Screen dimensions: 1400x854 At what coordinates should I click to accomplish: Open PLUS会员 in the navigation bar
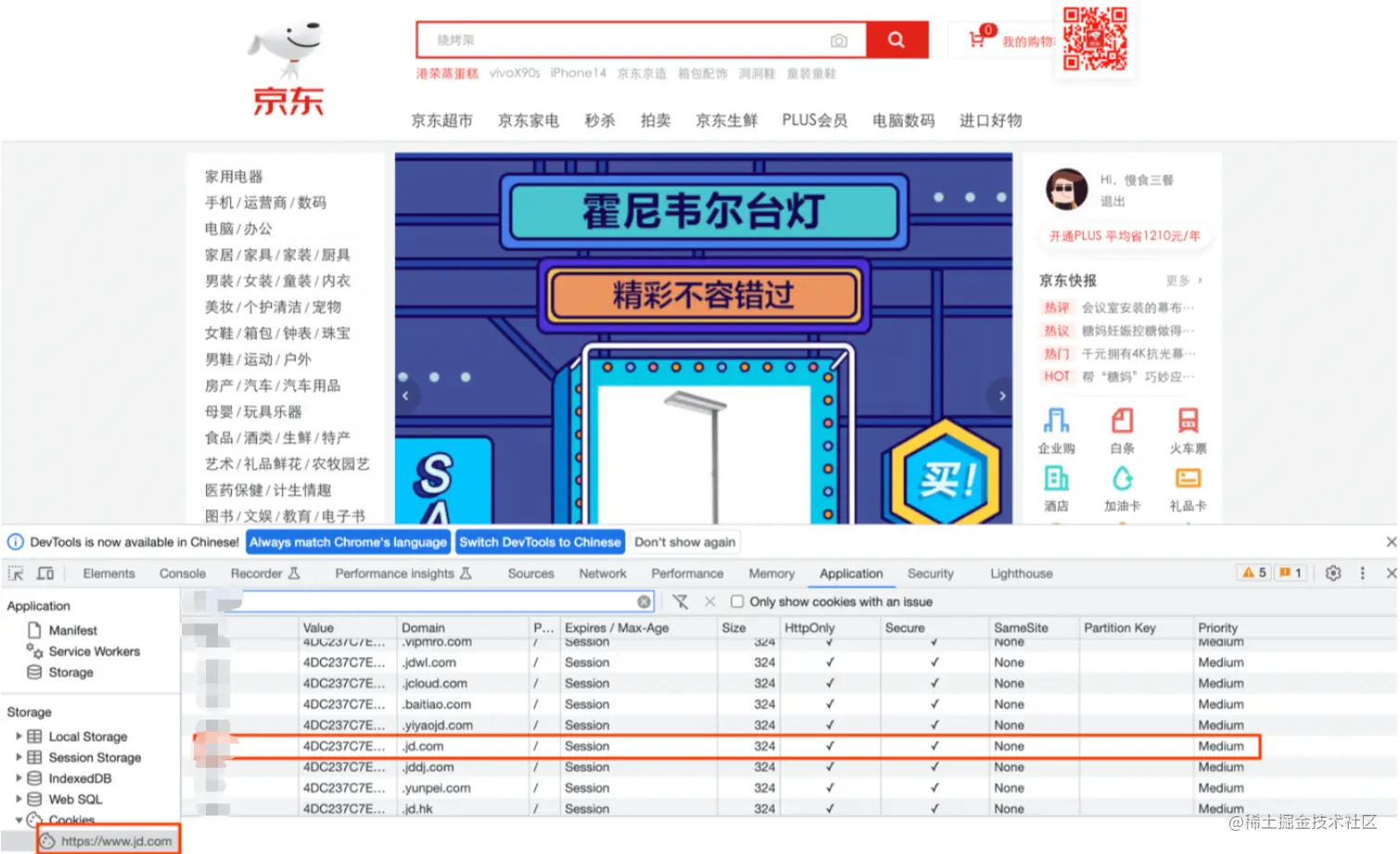[815, 121]
